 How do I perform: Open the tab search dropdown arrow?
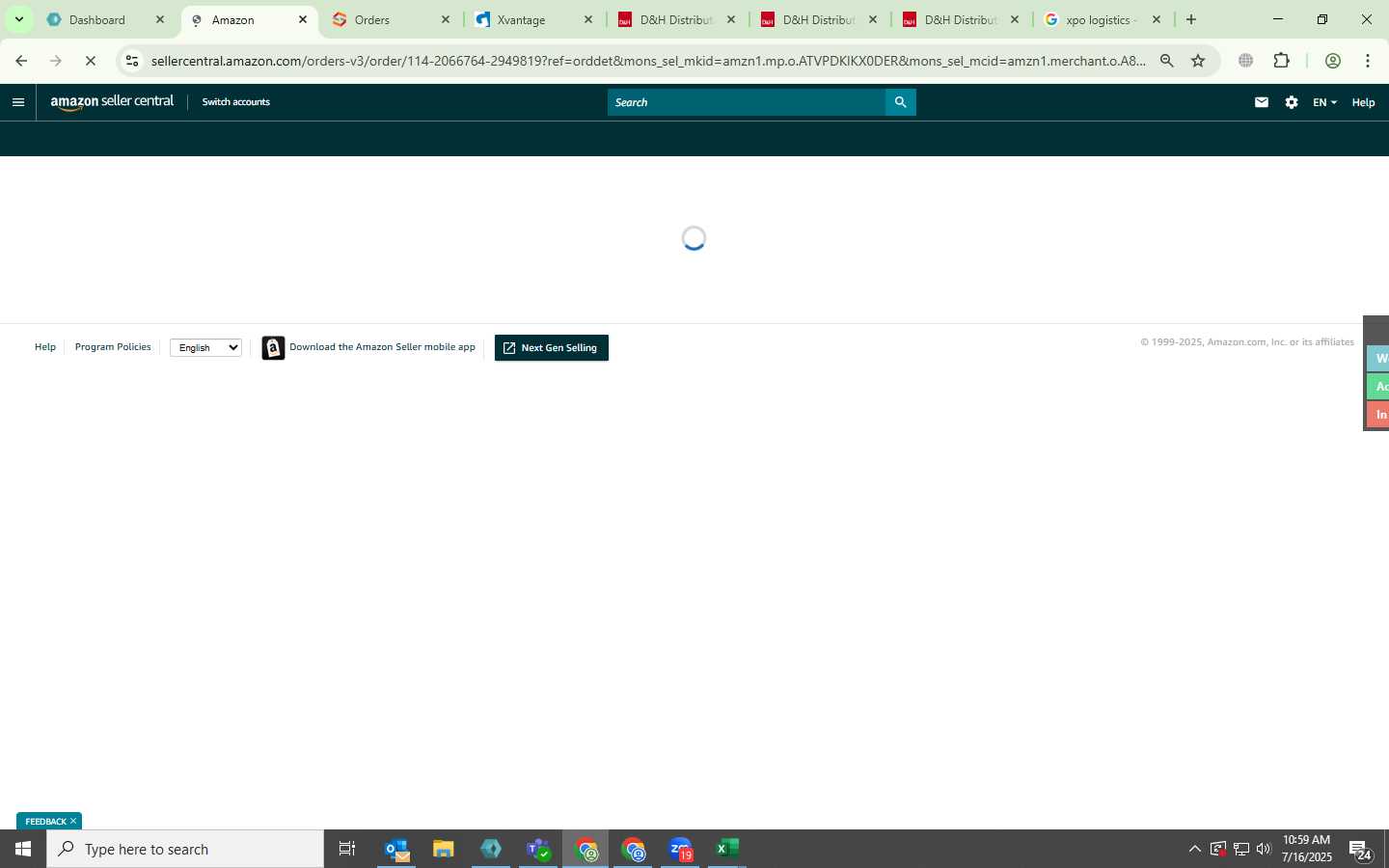tap(18, 19)
